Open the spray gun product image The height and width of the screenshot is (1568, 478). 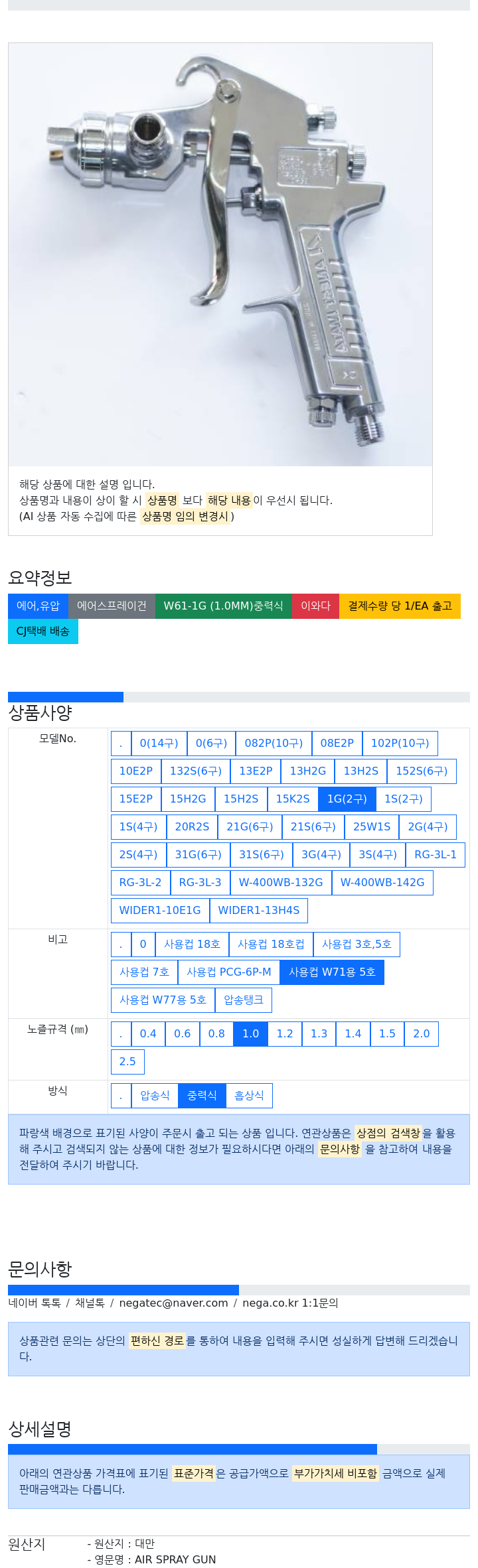[x=220, y=255]
